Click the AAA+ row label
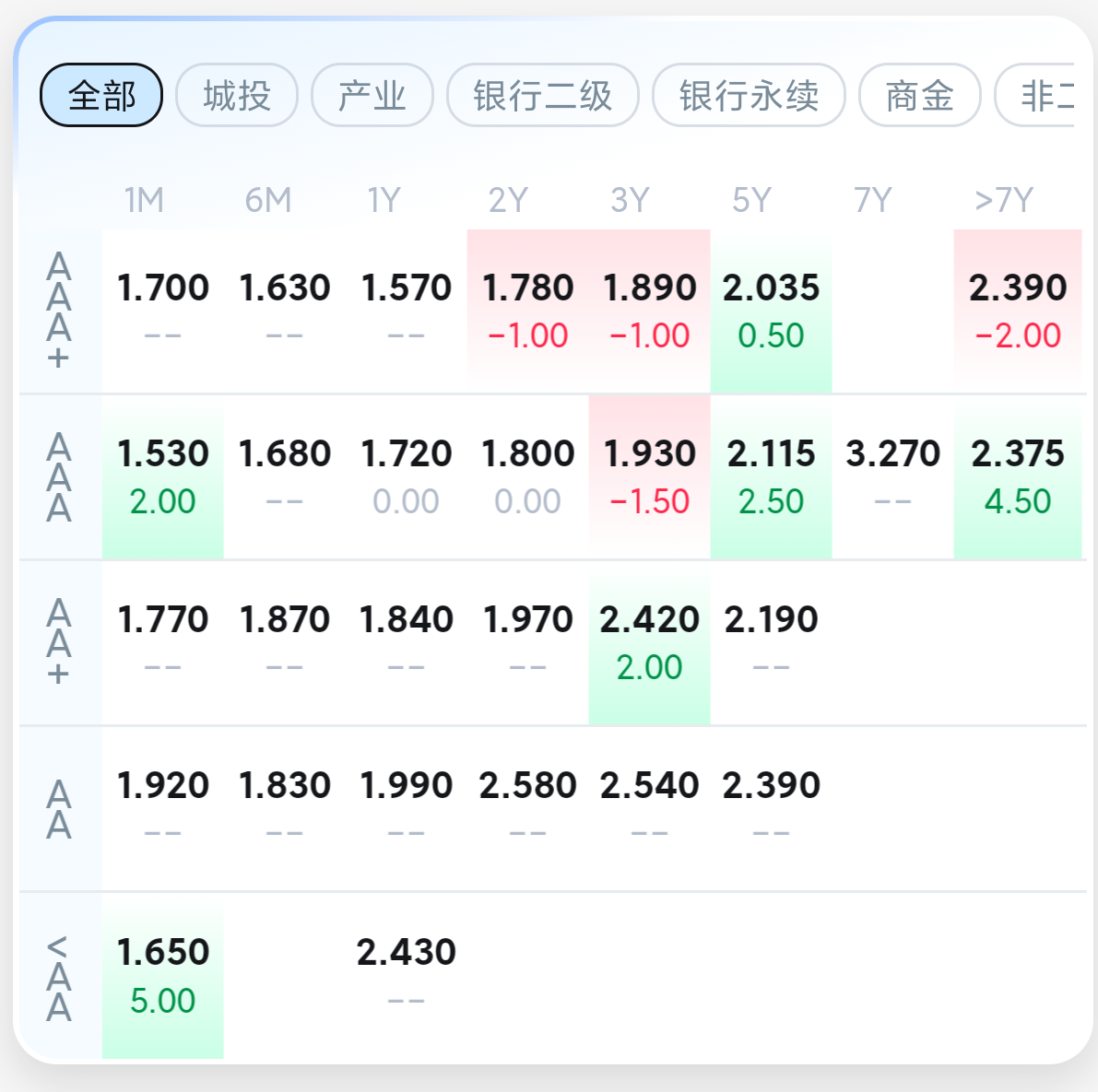Viewport: 1098px width, 1092px height. pyautogui.click(x=59, y=311)
